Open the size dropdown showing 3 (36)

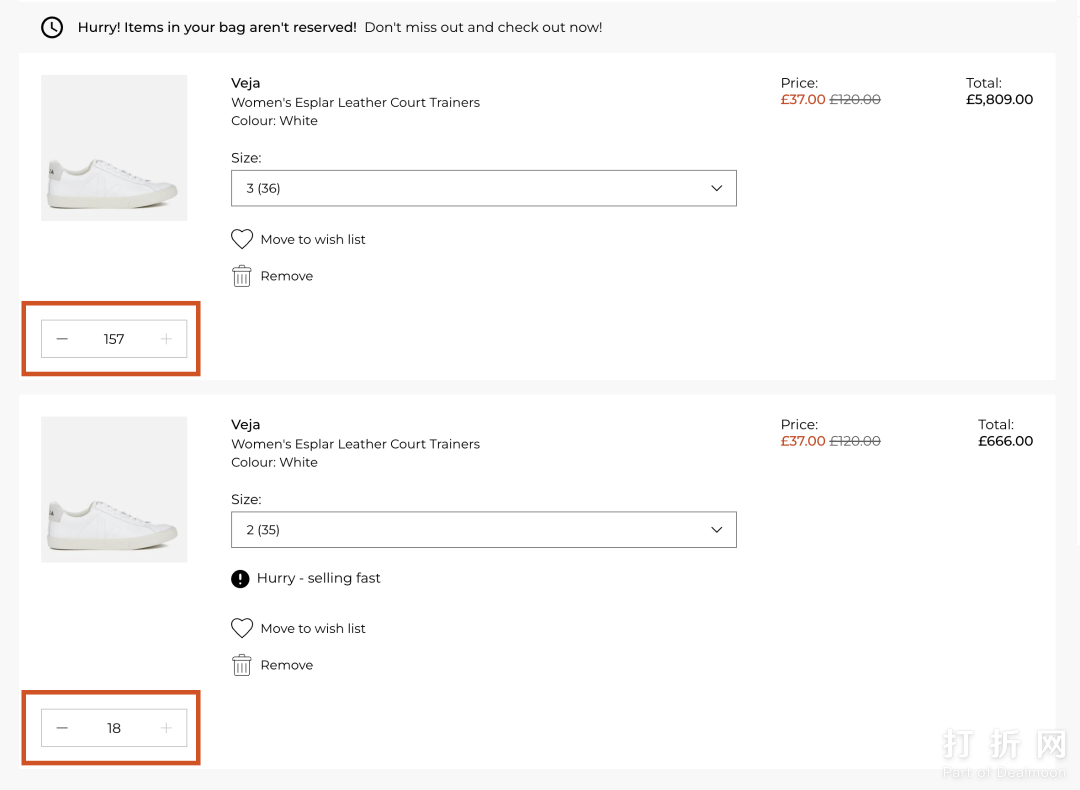point(484,188)
